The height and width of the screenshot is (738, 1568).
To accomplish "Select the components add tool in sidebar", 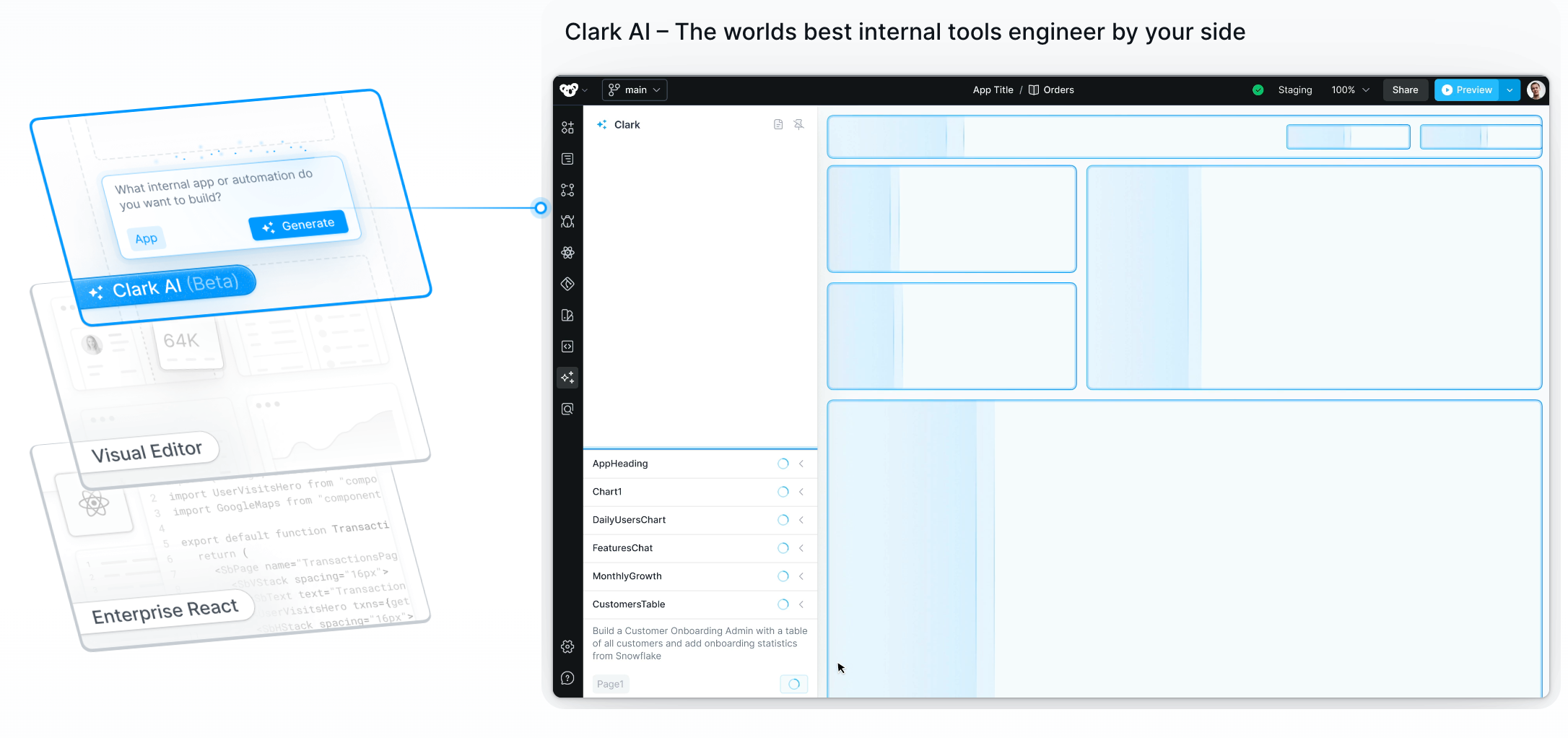I will coord(567,127).
